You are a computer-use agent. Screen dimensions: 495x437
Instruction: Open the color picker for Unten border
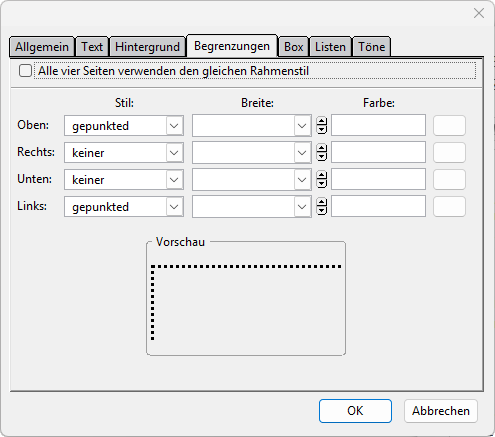[449, 180]
